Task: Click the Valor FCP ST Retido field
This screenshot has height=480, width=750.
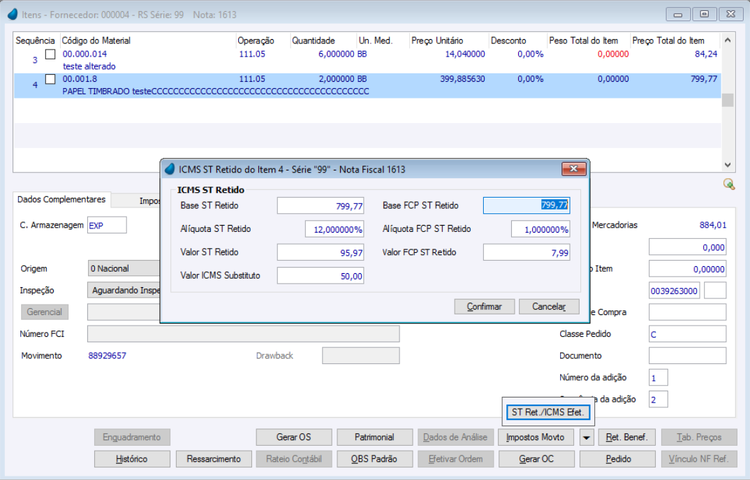Action: point(527,252)
